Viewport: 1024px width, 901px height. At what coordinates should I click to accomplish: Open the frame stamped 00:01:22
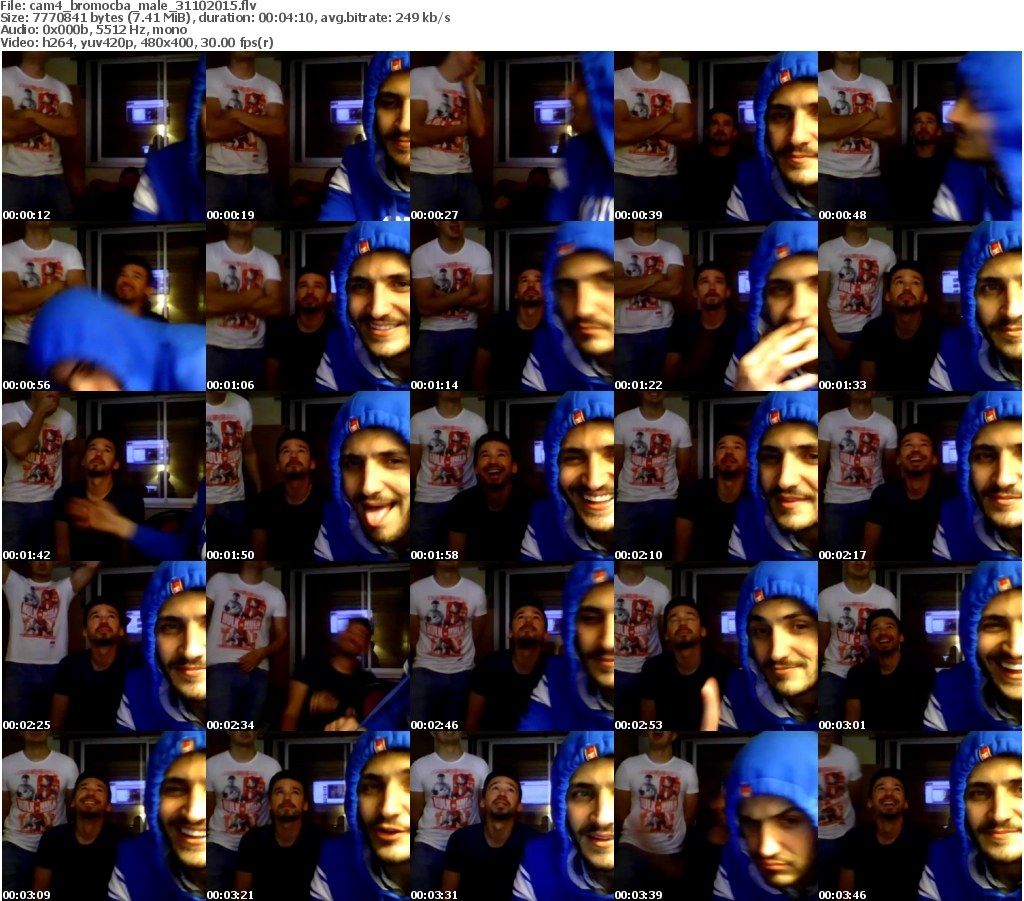[x=716, y=306]
